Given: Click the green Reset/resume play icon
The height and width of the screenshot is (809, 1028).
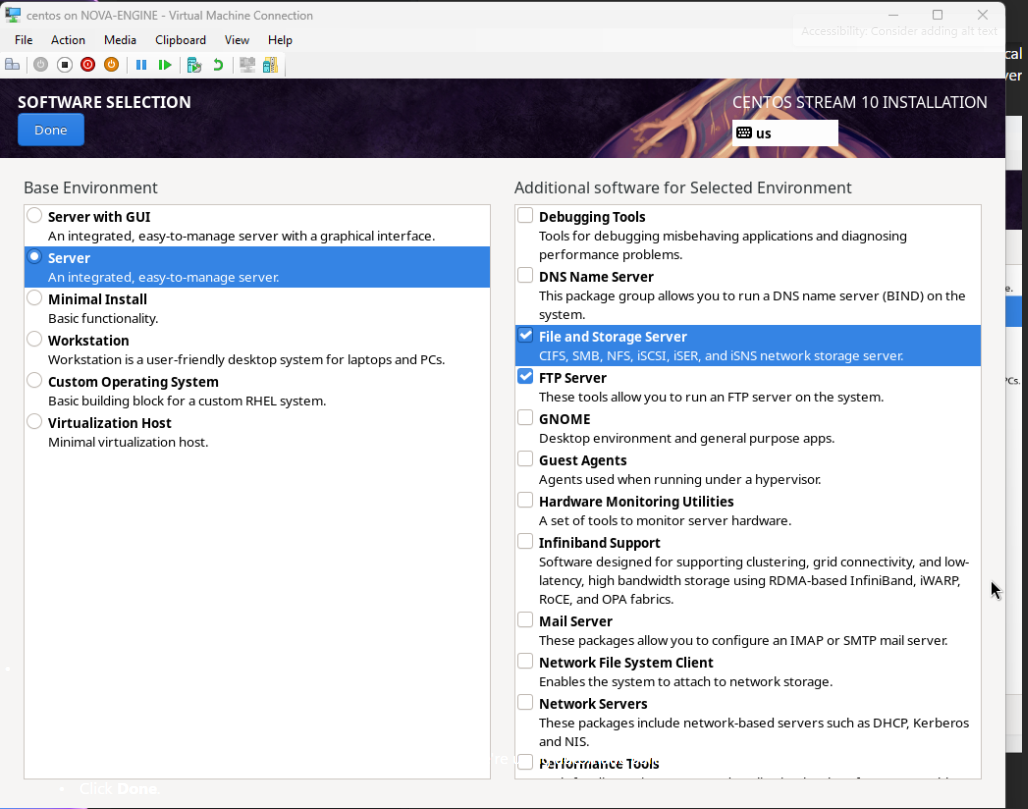Looking at the screenshot, I should [x=165, y=65].
